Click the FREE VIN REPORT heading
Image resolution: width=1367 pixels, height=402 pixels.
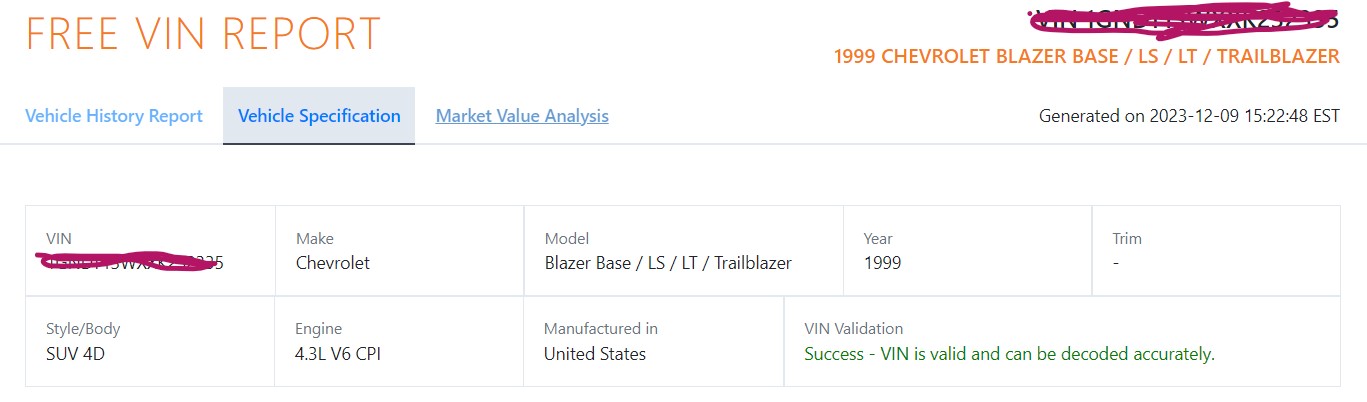point(203,35)
